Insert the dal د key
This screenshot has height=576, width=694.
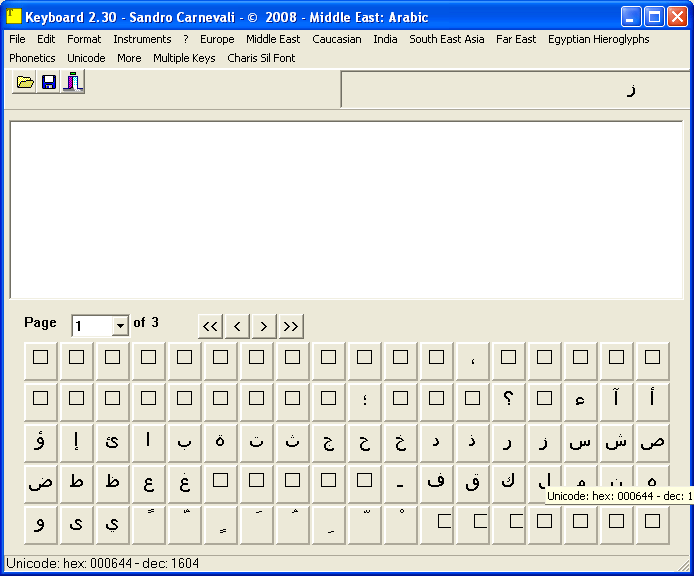click(436, 443)
